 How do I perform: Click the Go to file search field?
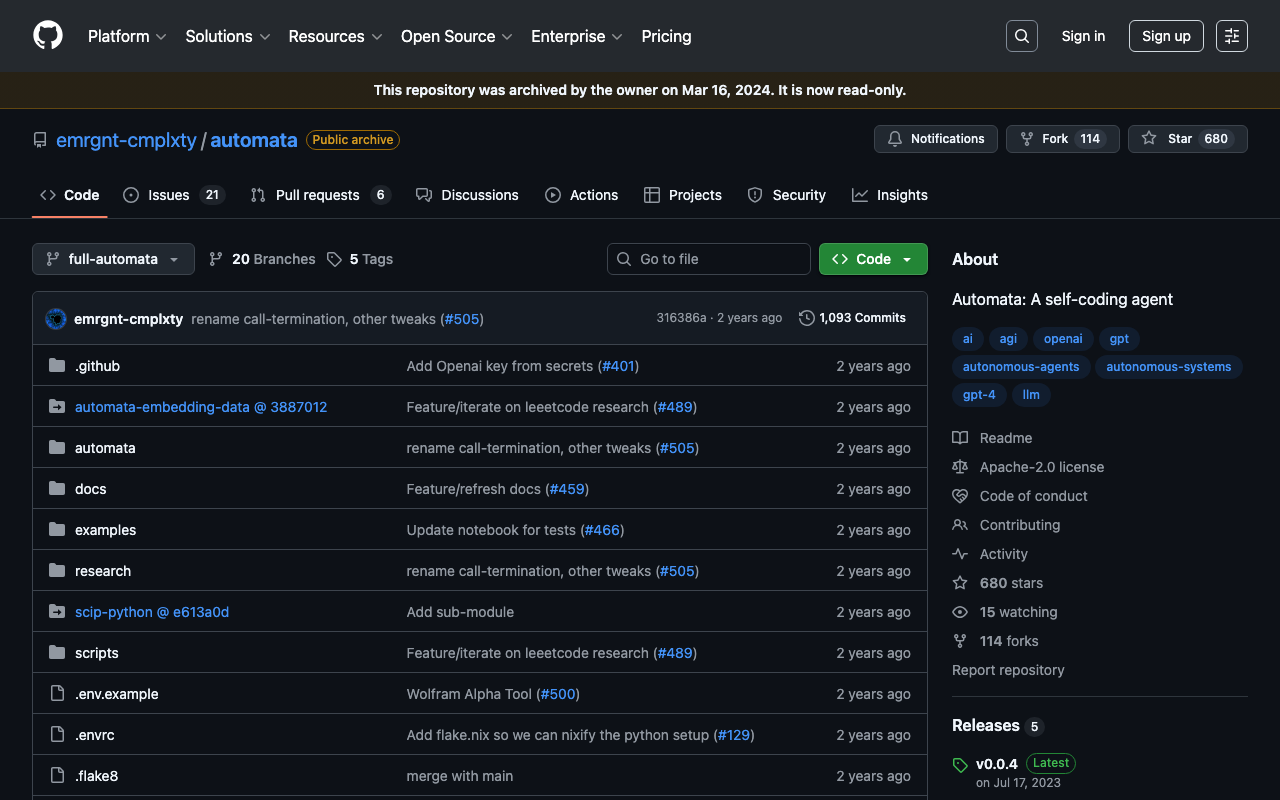click(709, 259)
